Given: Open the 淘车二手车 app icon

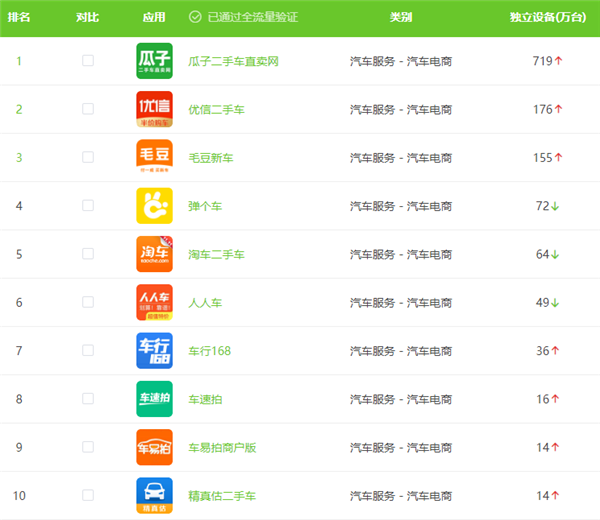Looking at the screenshot, I should click(154, 254).
